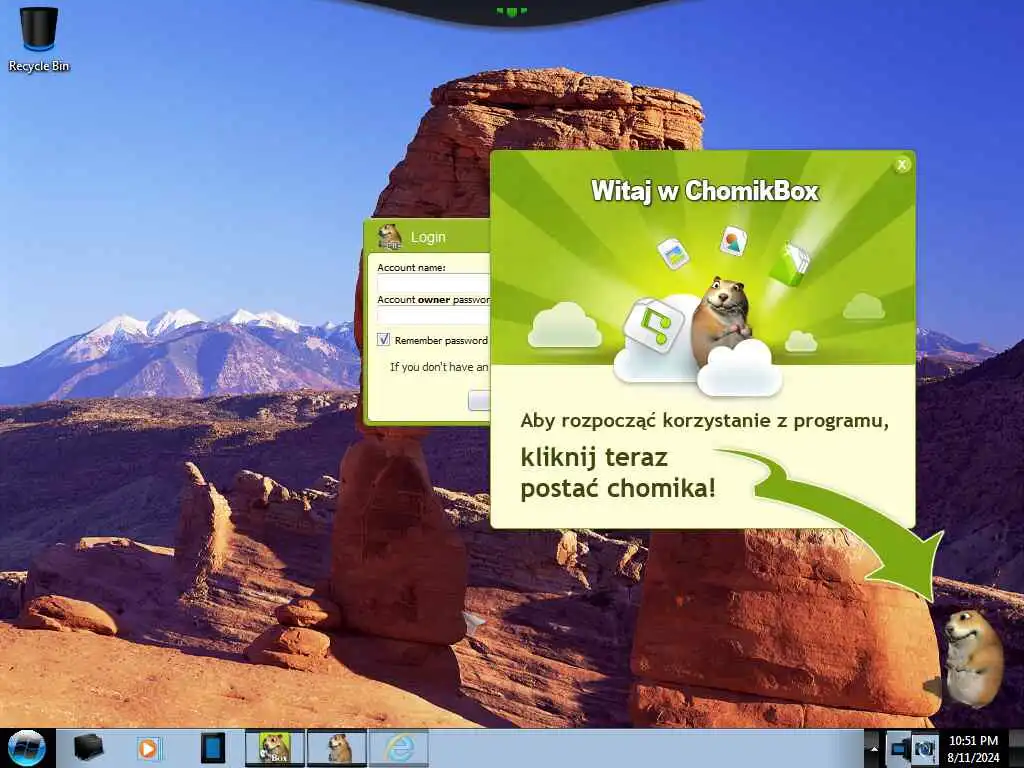
Task: Click the picture document icon in banner
Action: pos(673,253)
